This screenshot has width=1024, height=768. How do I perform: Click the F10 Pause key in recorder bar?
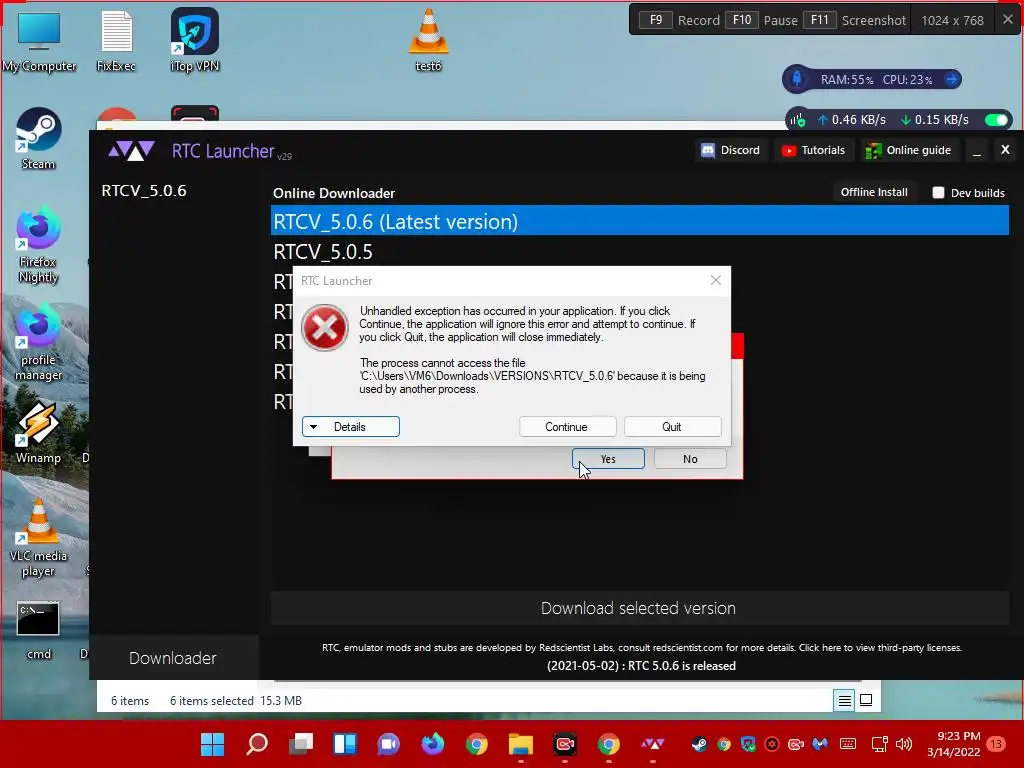[742, 20]
